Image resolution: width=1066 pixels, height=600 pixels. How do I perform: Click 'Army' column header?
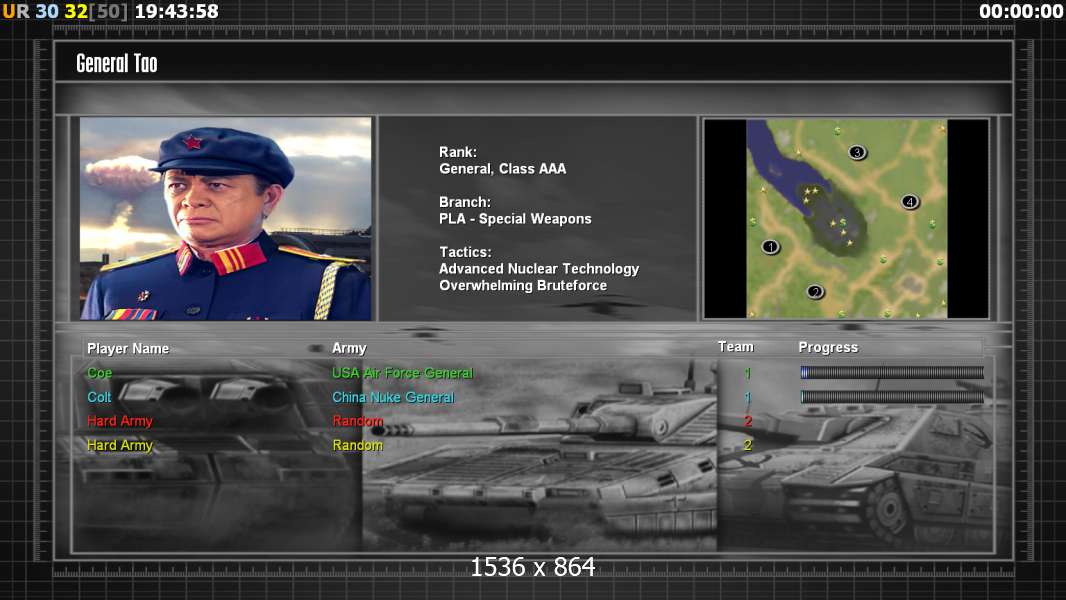tap(349, 349)
